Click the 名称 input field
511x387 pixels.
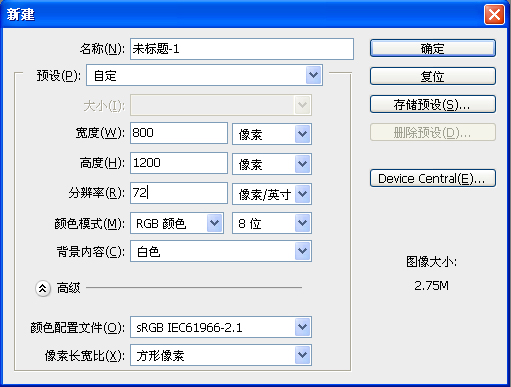click(x=242, y=49)
